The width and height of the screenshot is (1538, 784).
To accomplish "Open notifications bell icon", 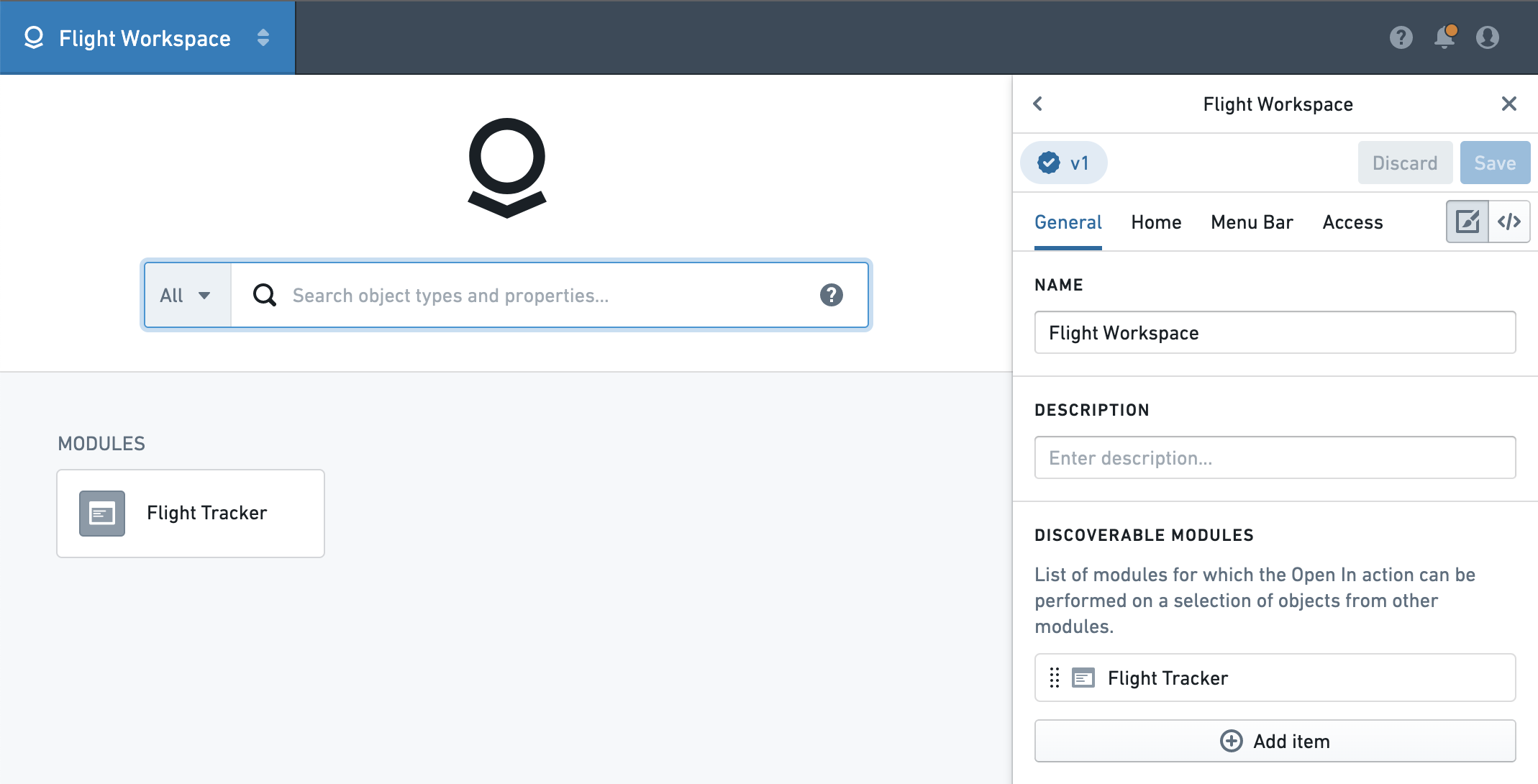I will [1444, 37].
